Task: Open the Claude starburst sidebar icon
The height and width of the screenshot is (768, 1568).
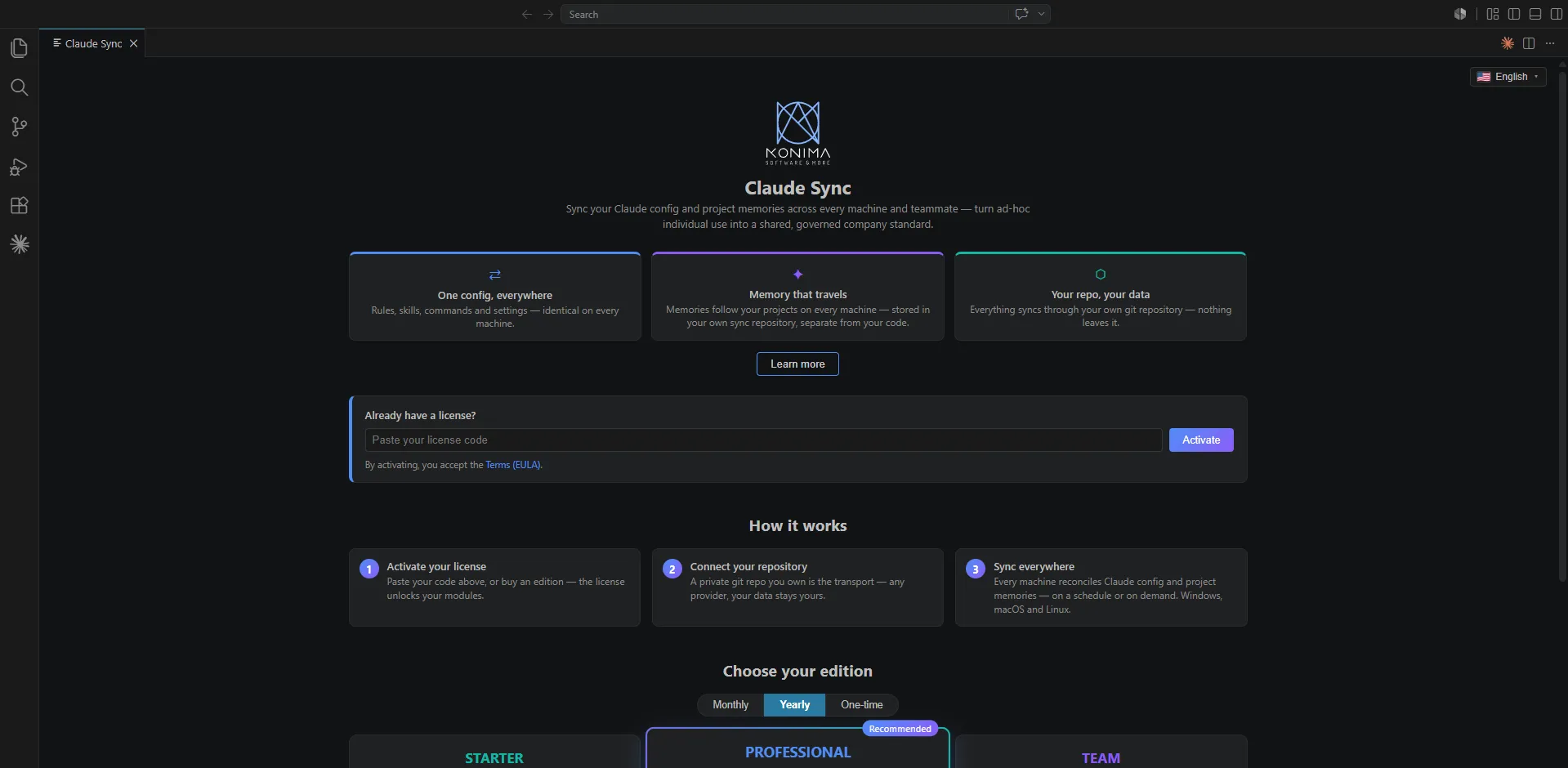Action: tap(19, 244)
